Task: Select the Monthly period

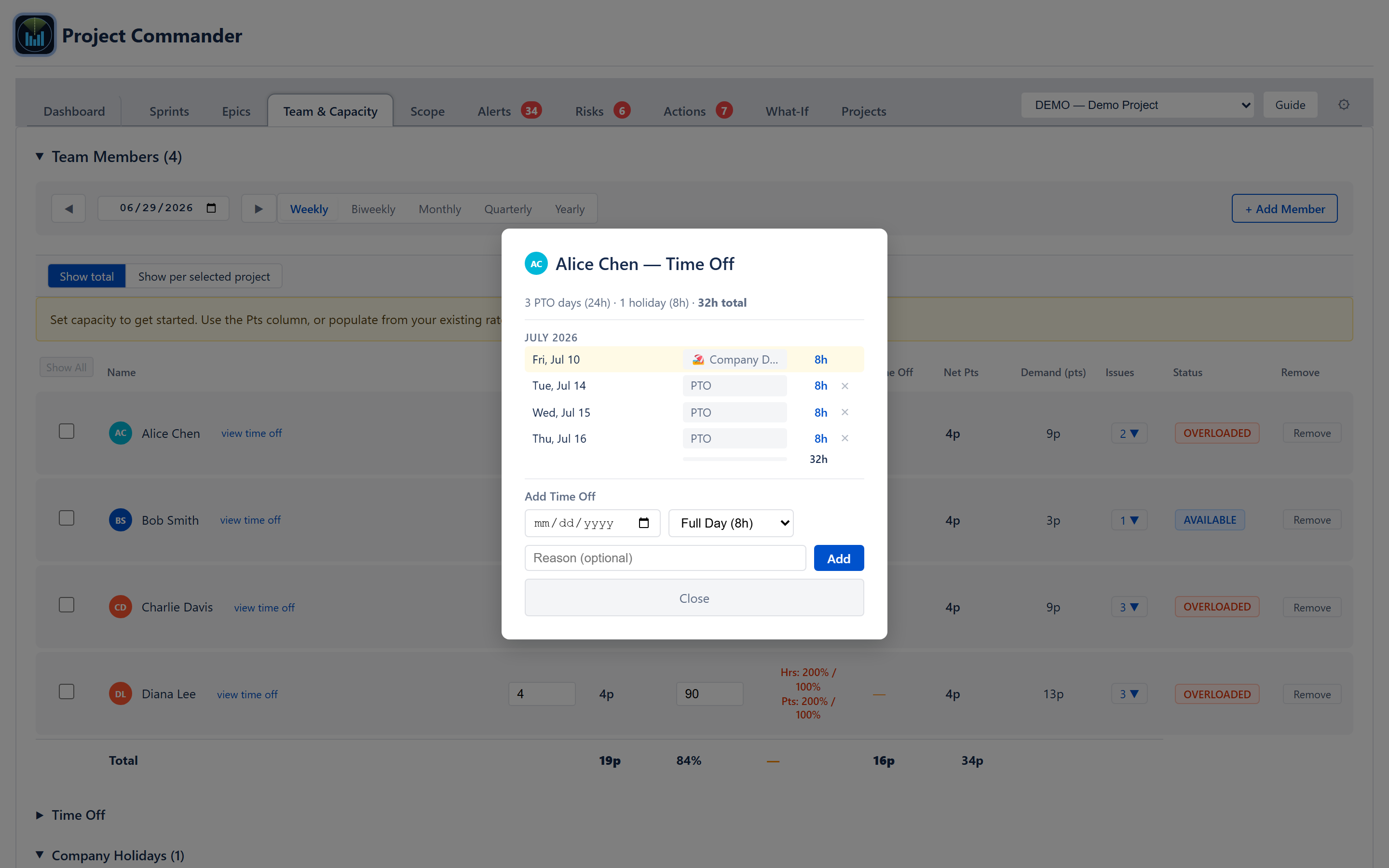Action: (x=440, y=209)
